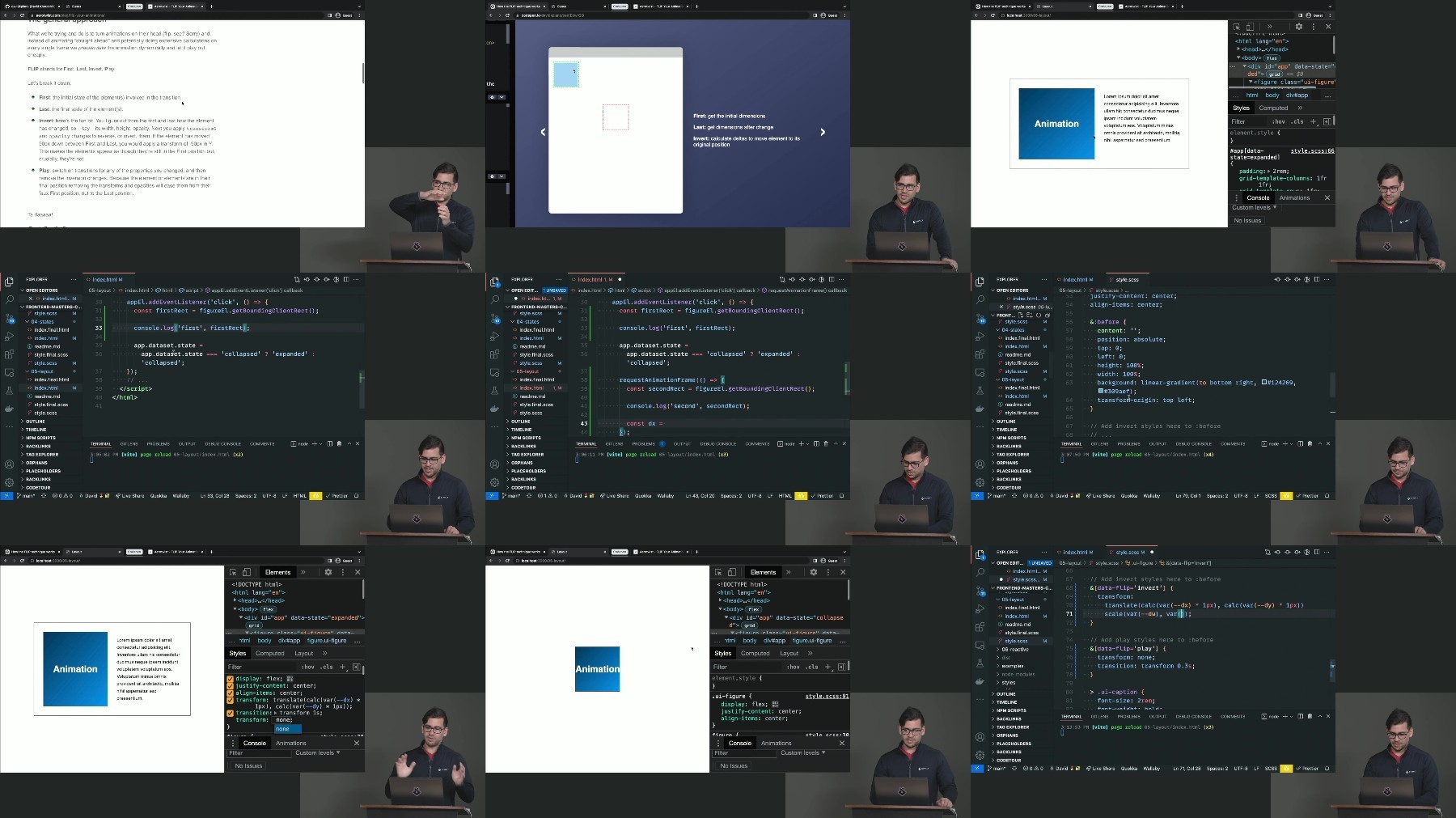Screen dimensions: 1456x818
Task: Click blue Animation card in bottom-middle browser page
Action: [x=597, y=669]
